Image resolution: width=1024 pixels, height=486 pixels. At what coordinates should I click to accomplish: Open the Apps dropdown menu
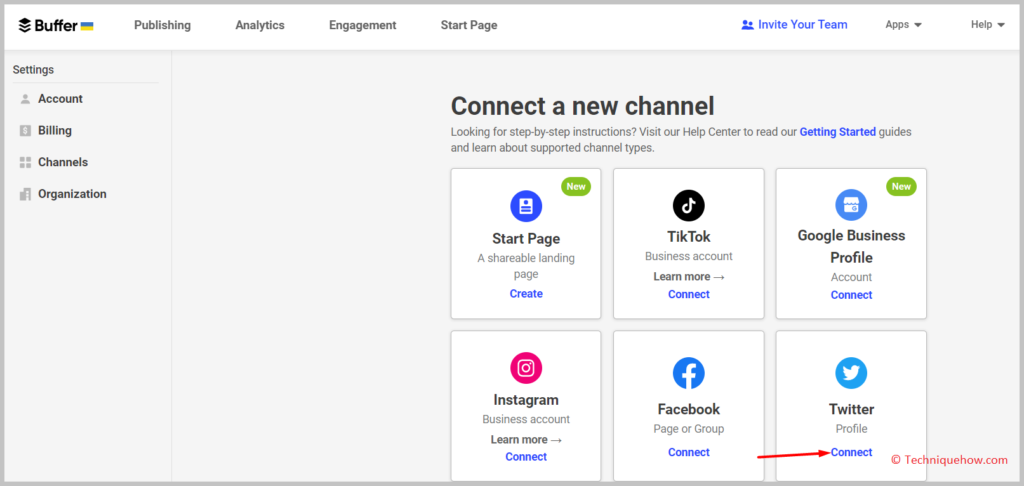(903, 25)
